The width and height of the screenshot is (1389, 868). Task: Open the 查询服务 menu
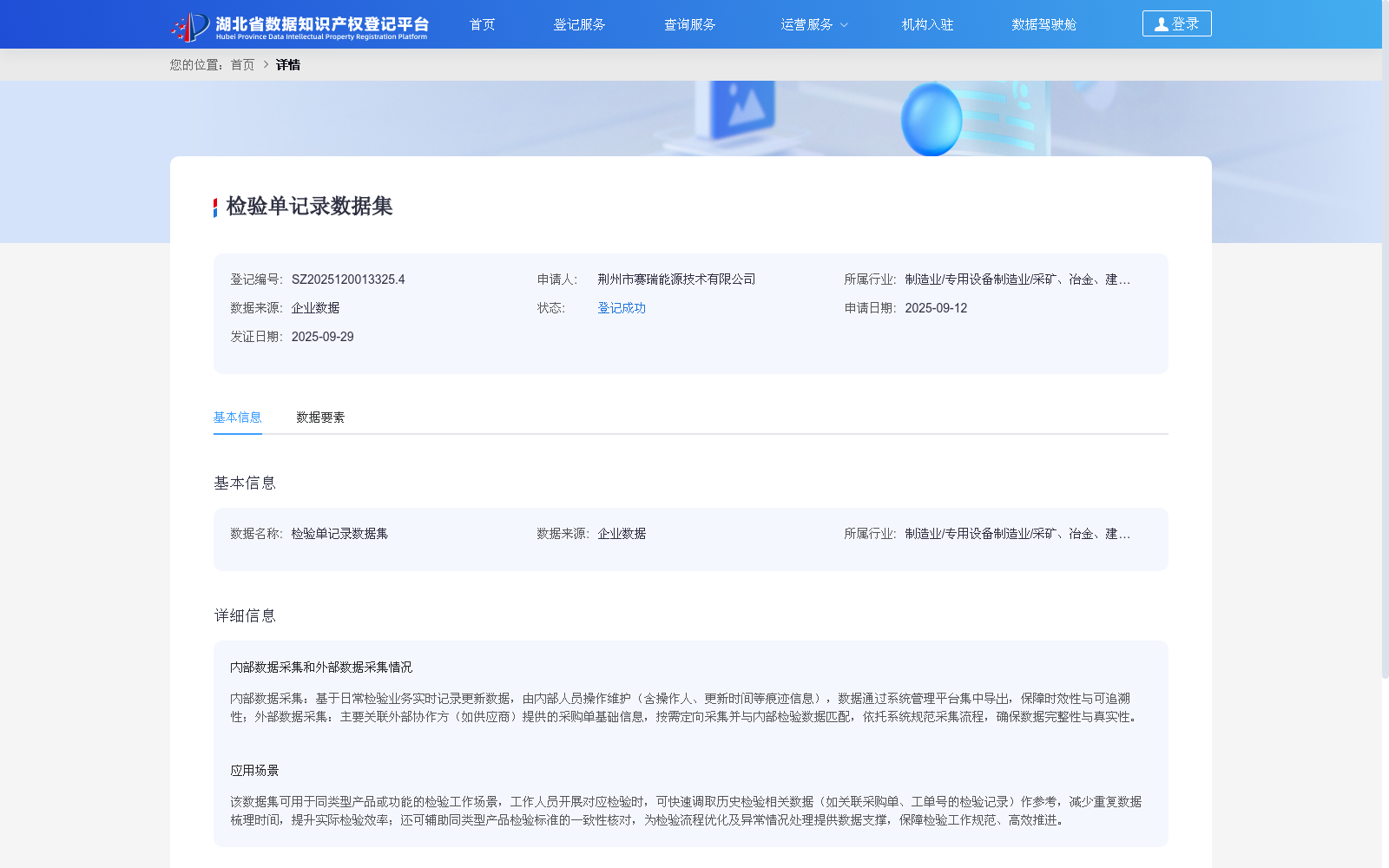coord(689,24)
